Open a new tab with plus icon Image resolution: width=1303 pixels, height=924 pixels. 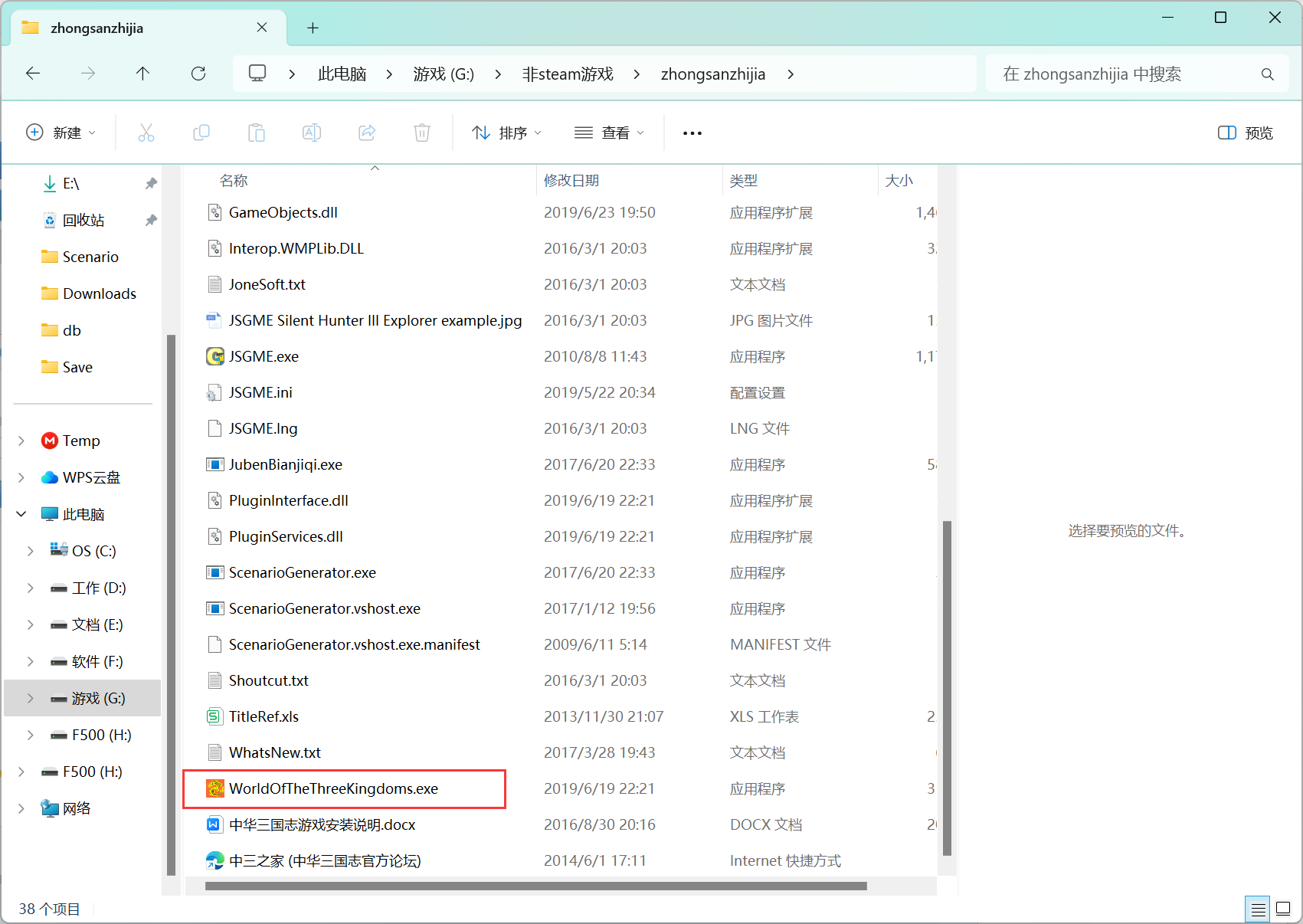tap(313, 28)
